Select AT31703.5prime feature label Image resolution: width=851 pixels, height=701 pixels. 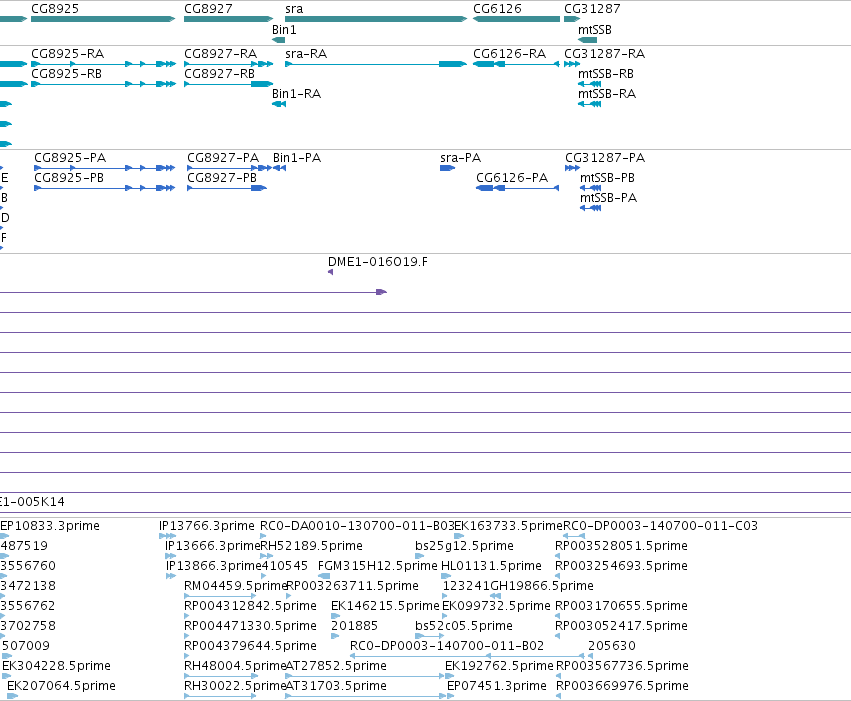(336, 686)
